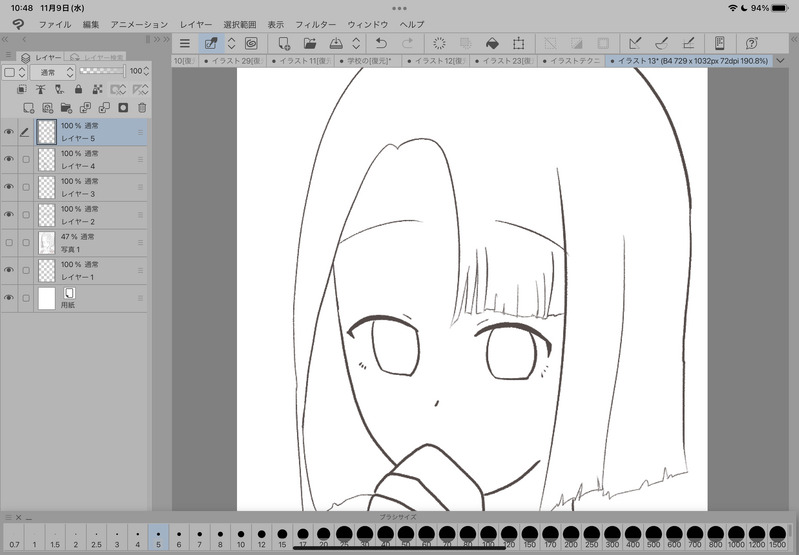Click the delete (dotted circle) icon
This screenshot has height=555, width=799.
(x=439, y=43)
